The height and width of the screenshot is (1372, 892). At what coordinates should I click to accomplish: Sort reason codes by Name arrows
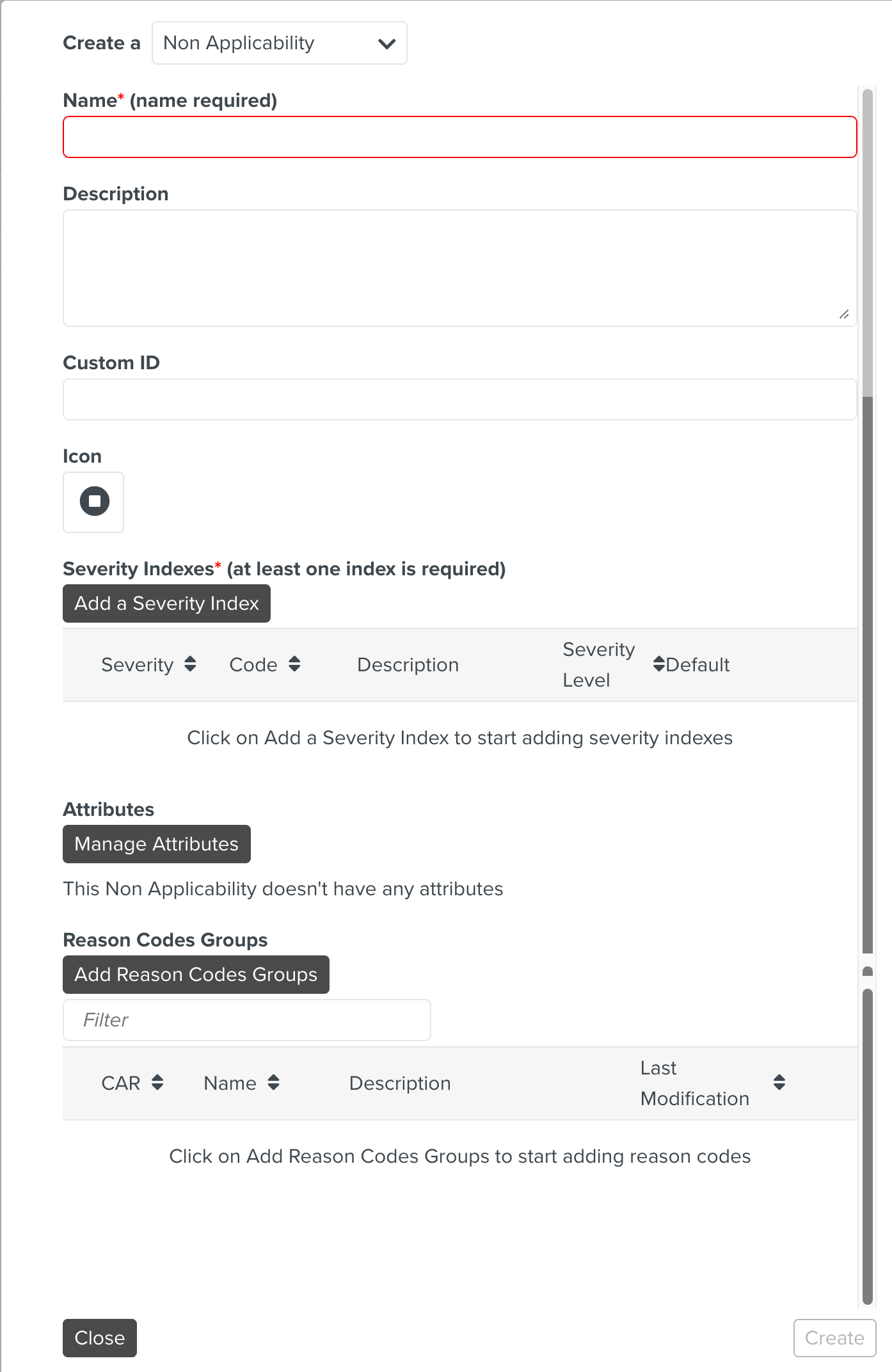pos(274,1083)
